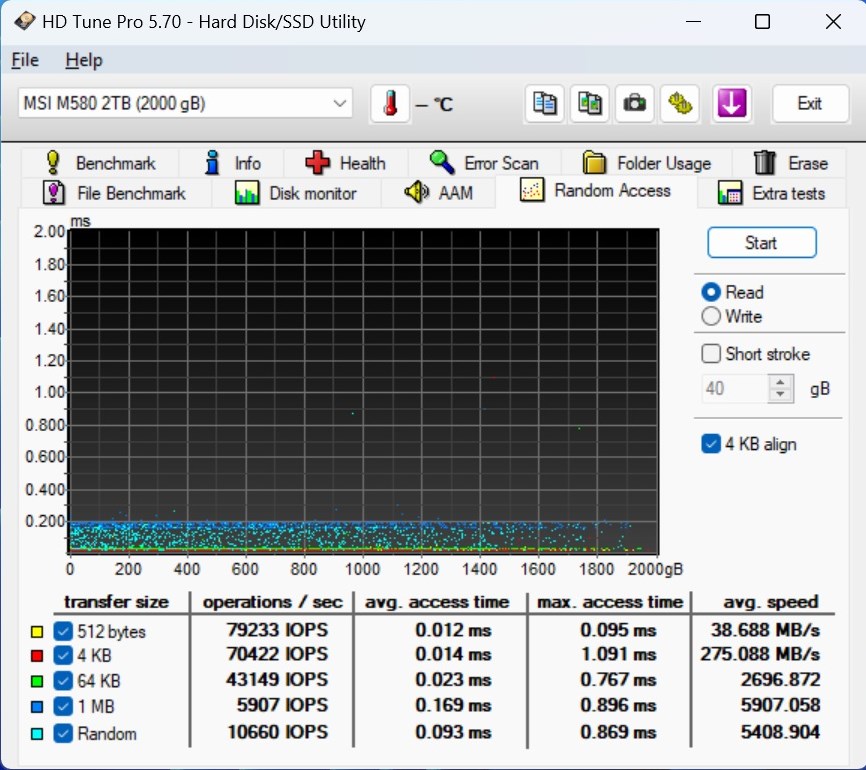Click the yellow 512 bytes color swatch
Viewport: 866px width, 770px height.
(x=37, y=631)
